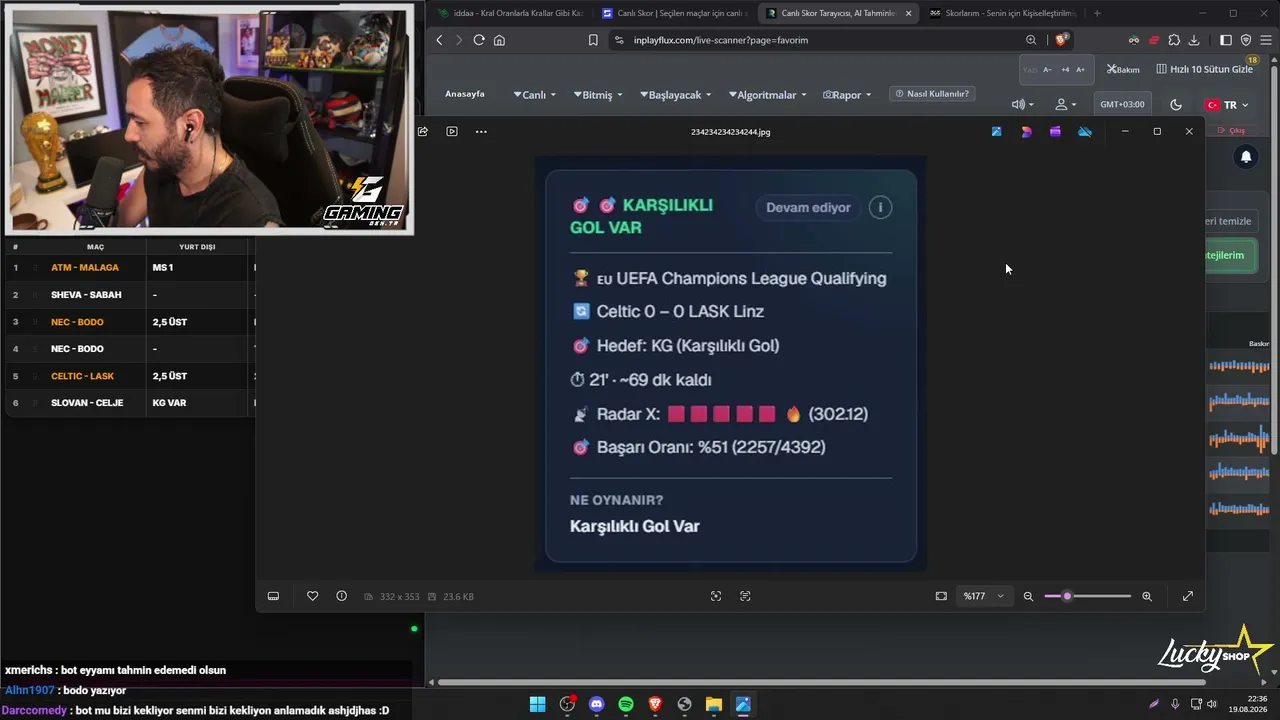
Task: Open the Clipchamp icon in Photos toolbar
Action: coord(1055,131)
